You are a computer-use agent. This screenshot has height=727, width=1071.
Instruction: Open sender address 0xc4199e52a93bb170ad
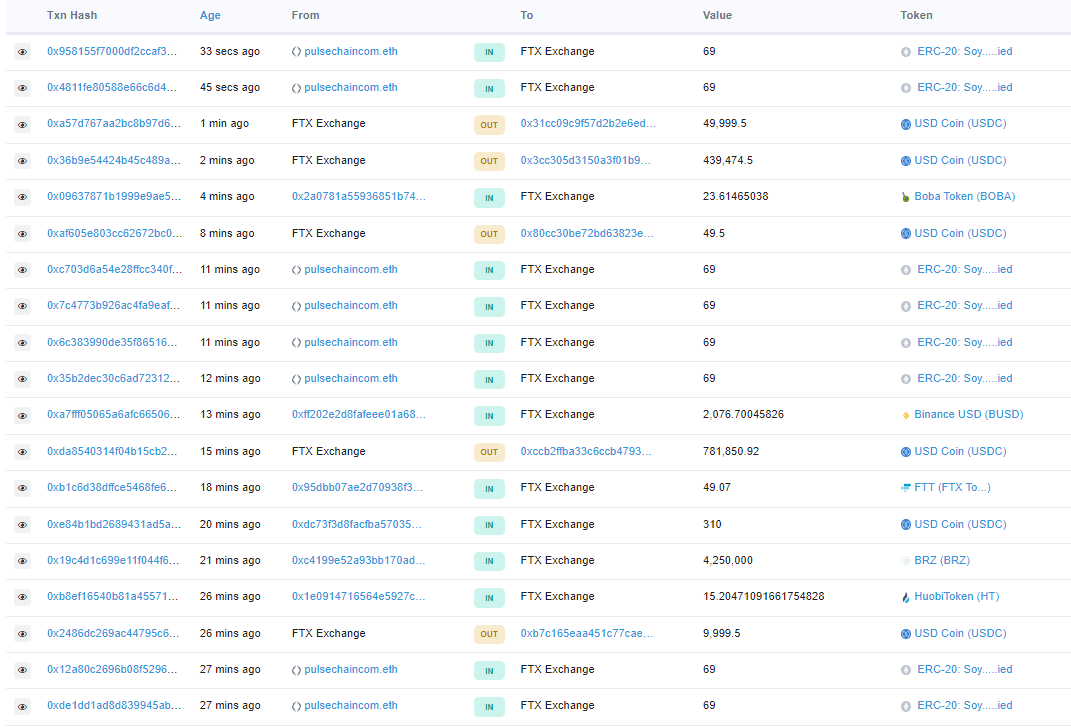click(x=358, y=560)
